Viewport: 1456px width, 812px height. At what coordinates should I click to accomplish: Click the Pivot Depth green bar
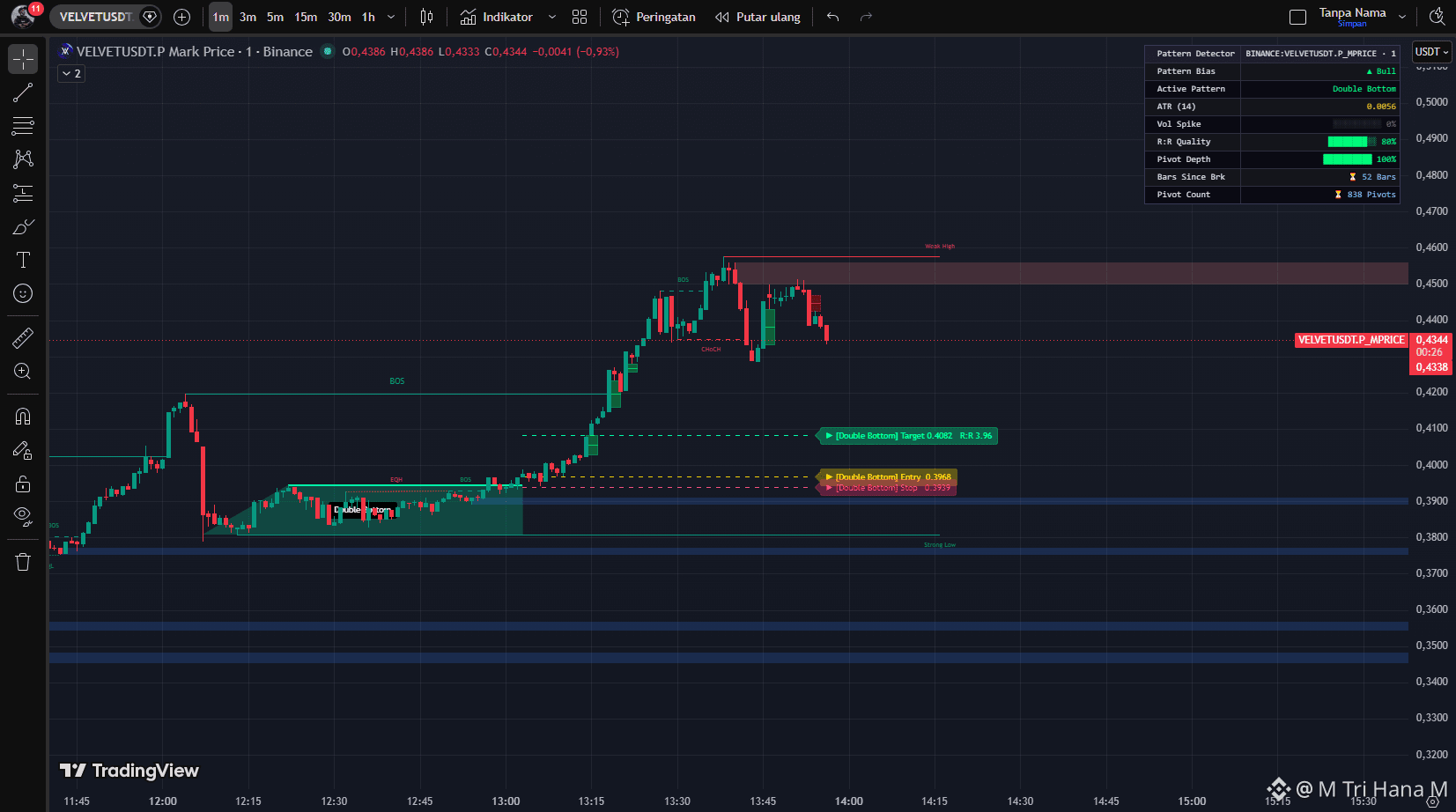click(x=1347, y=159)
